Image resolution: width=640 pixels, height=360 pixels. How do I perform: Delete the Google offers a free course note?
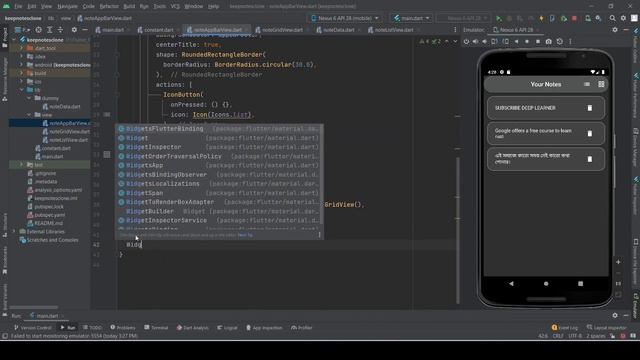tap(589, 133)
